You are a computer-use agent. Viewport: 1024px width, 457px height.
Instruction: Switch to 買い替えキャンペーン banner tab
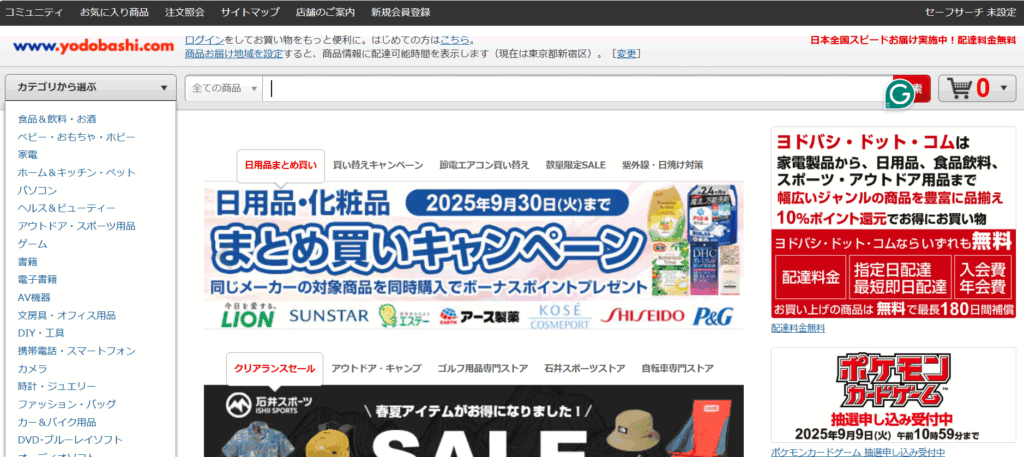click(378, 165)
